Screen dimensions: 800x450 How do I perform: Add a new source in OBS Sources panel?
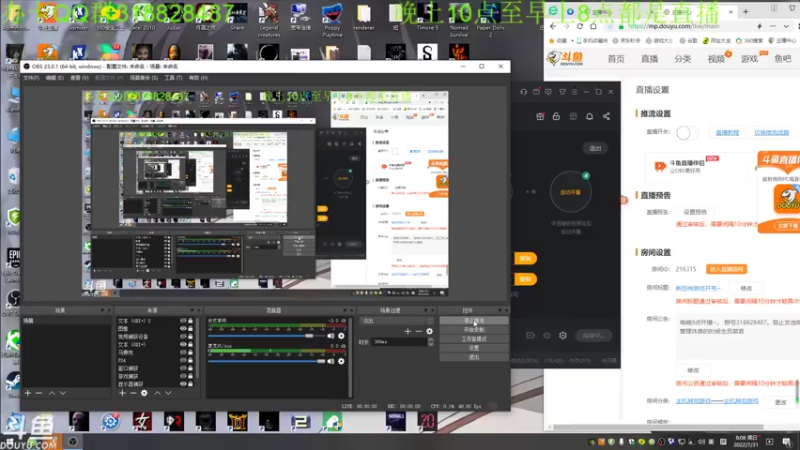[x=122, y=393]
